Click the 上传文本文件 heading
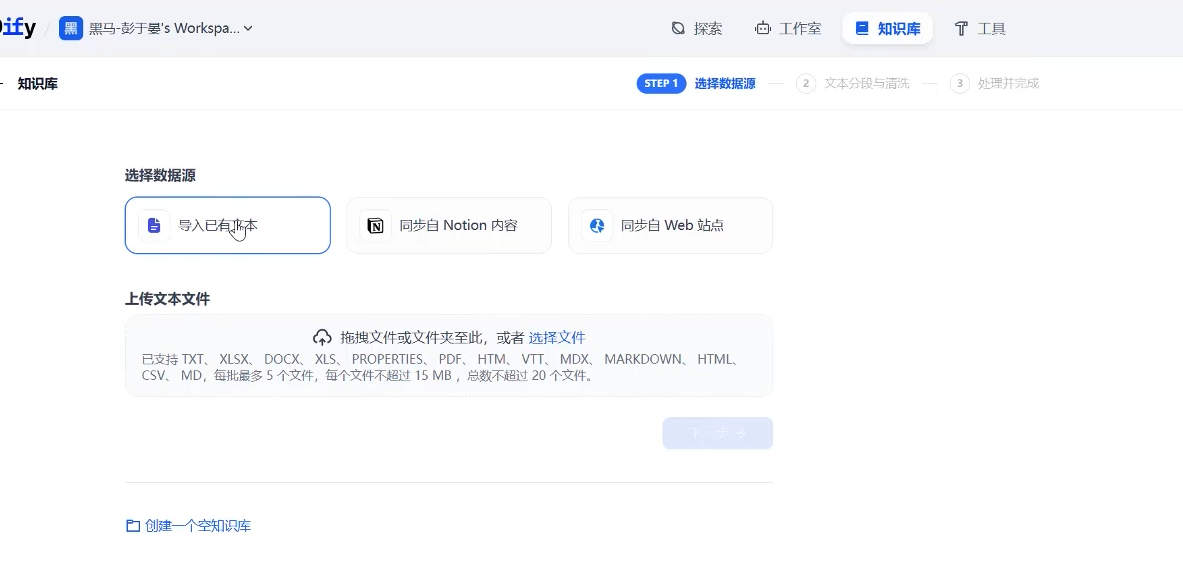Screen dimensions: 1183x586 pyautogui.click(x=167, y=299)
